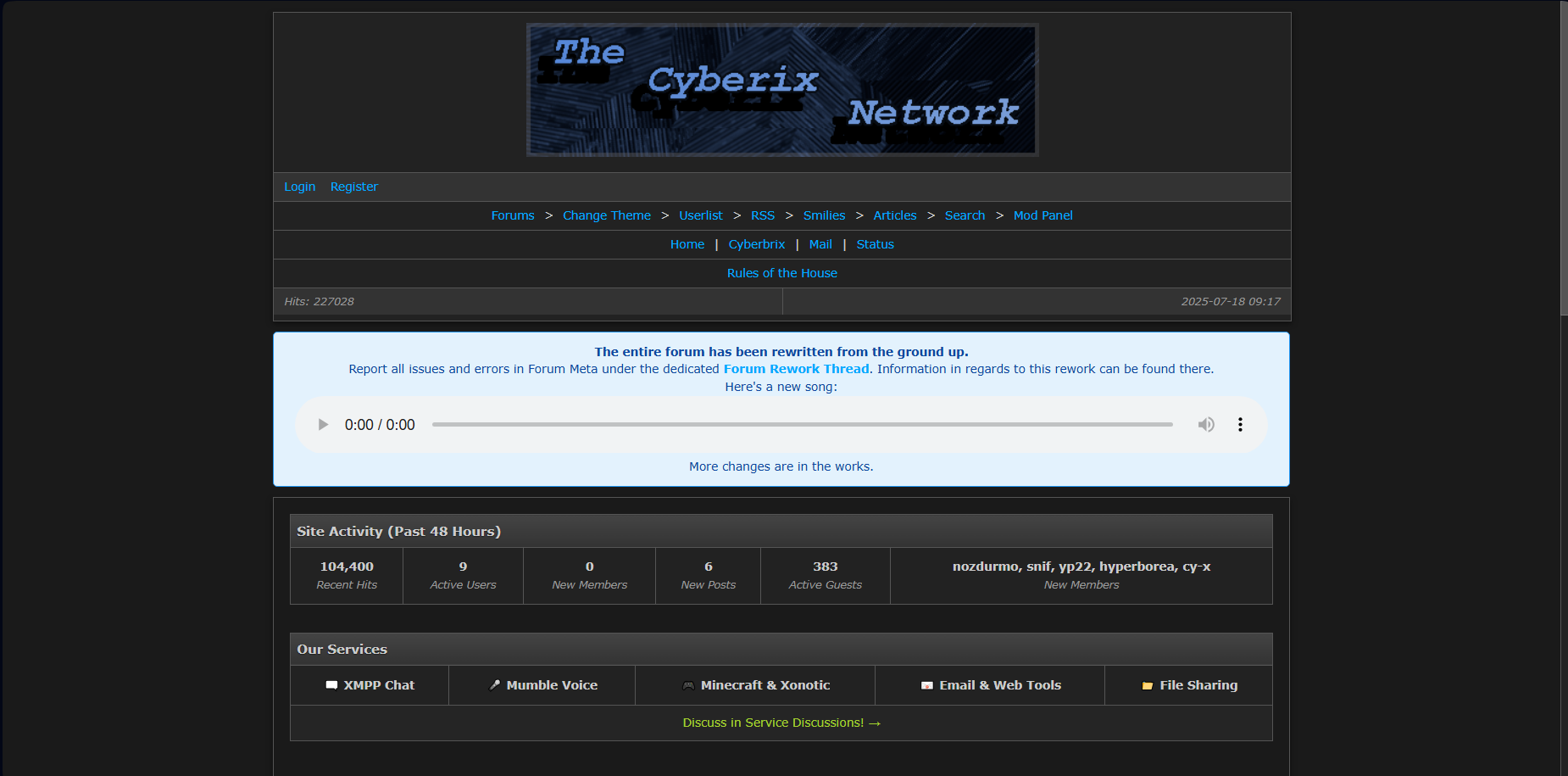Follow Discuss in Service Discussions link
The image size is (1568, 776).
point(781,723)
